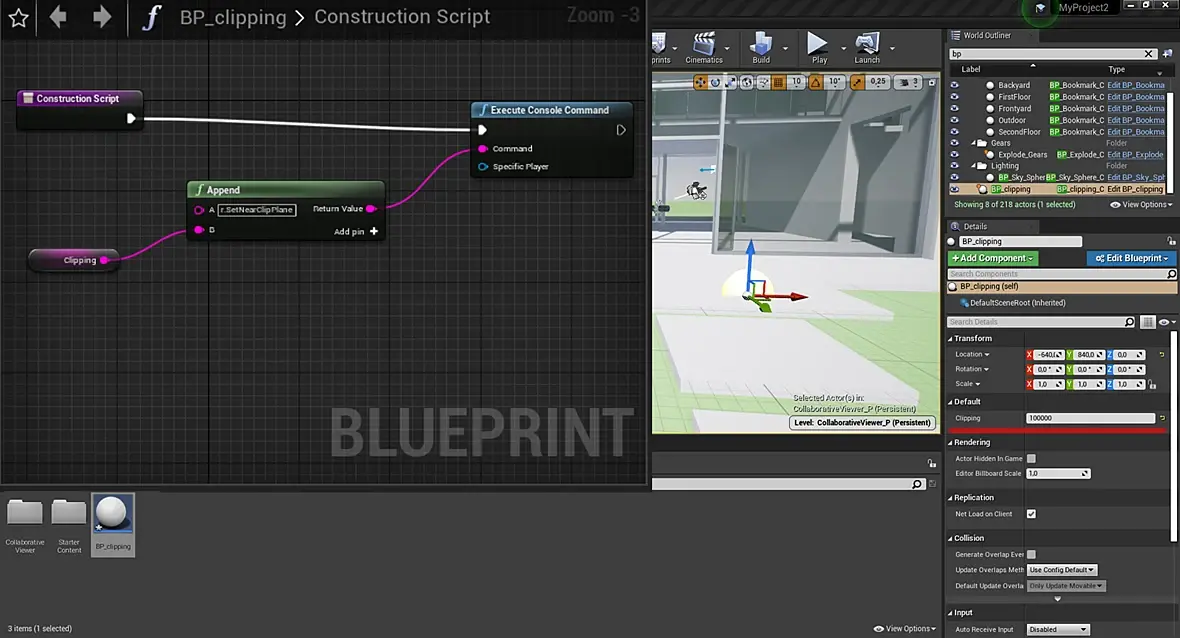Open Update Overlaps Method Use Config Default dropdown

point(1062,570)
